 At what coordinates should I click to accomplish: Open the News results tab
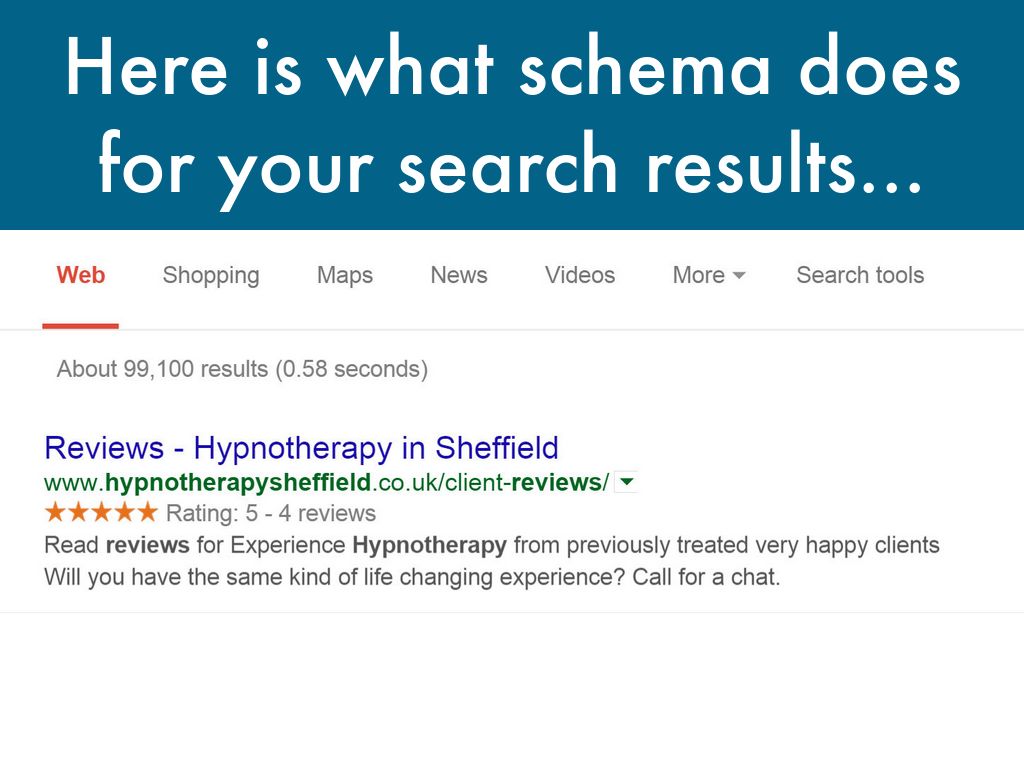(459, 275)
